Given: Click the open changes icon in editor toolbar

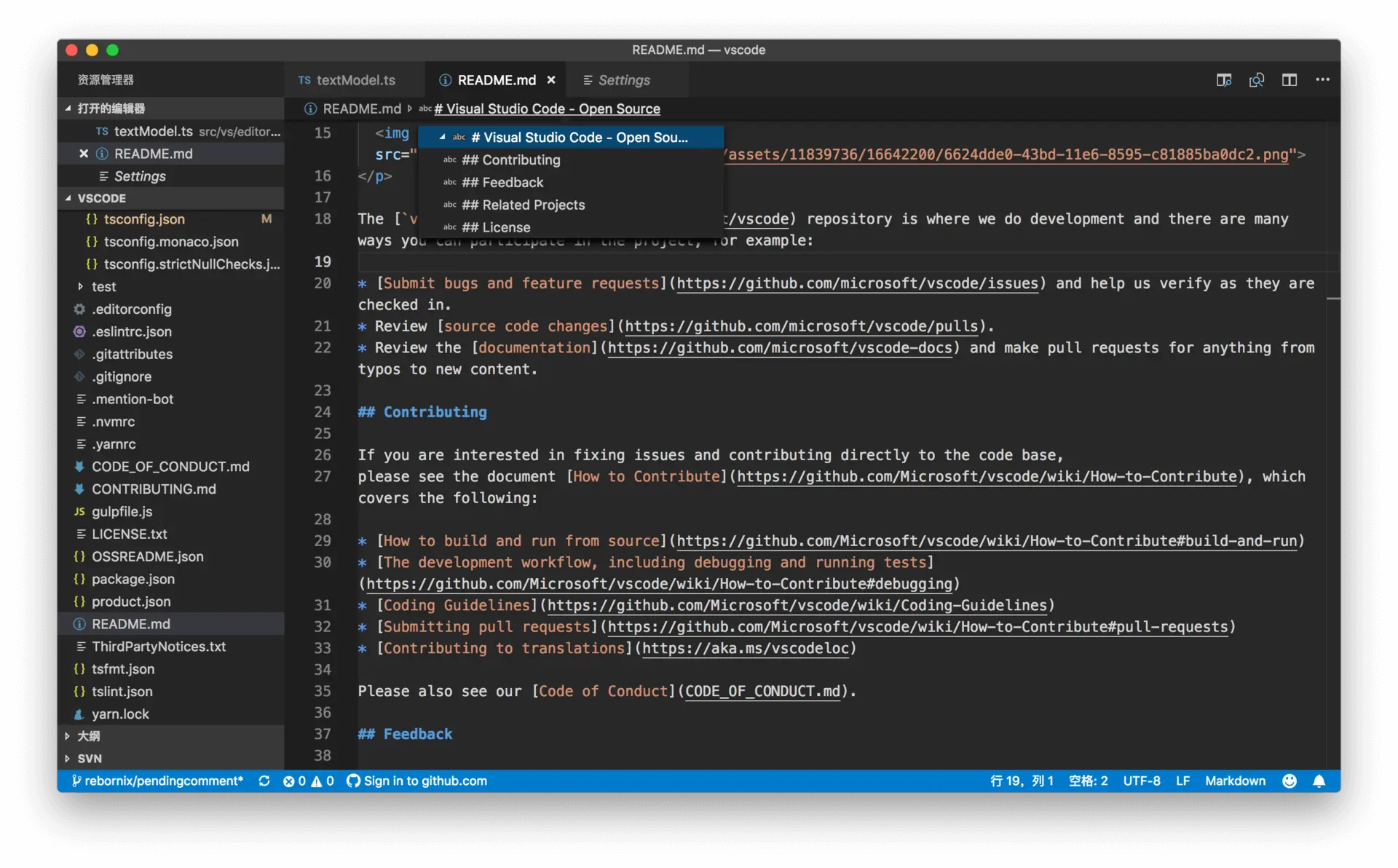Looking at the screenshot, I should pyautogui.click(x=1256, y=80).
